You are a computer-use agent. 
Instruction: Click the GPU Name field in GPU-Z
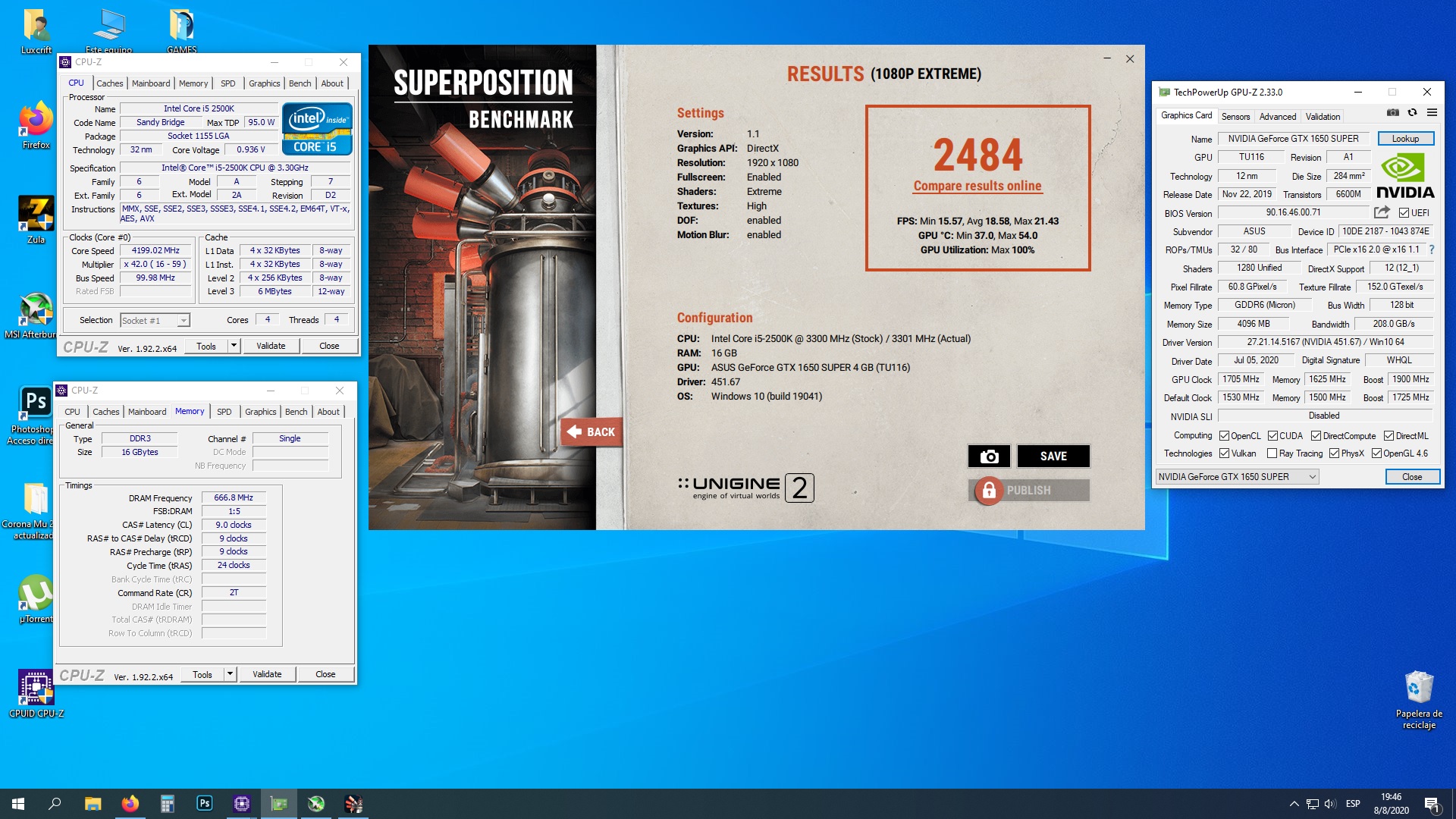tap(1293, 139)
